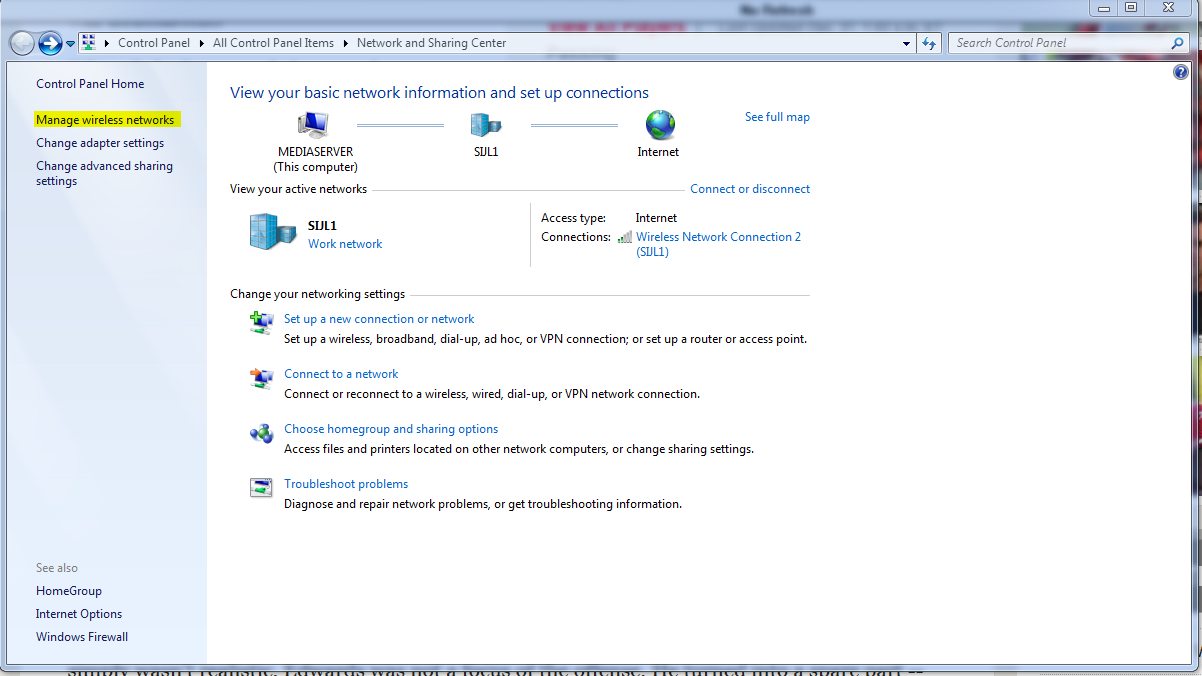Open Internet Options under See also

(x=79, y=614)
